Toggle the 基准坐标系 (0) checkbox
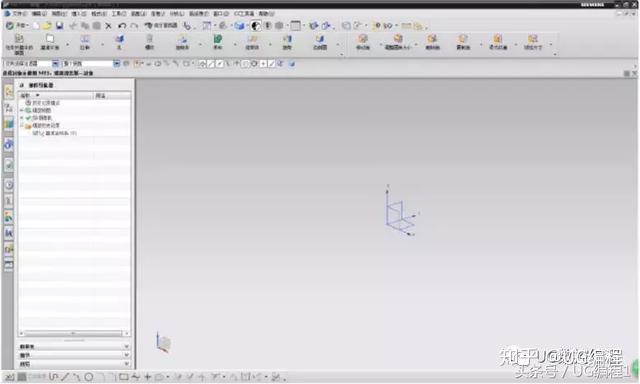The image size is (640, 384). (x=35, y=133)
